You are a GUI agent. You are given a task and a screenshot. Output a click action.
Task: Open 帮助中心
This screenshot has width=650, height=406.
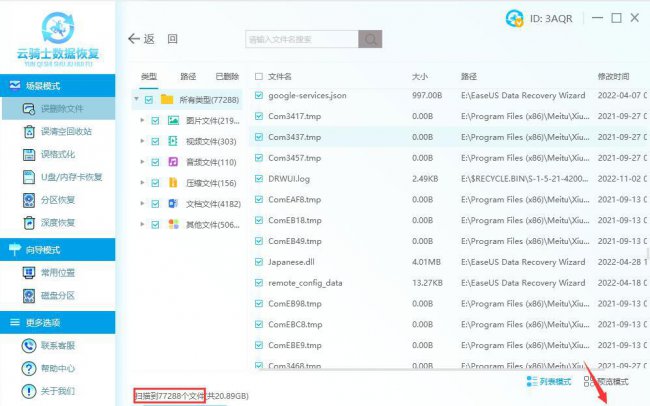[x=49, y=368]
